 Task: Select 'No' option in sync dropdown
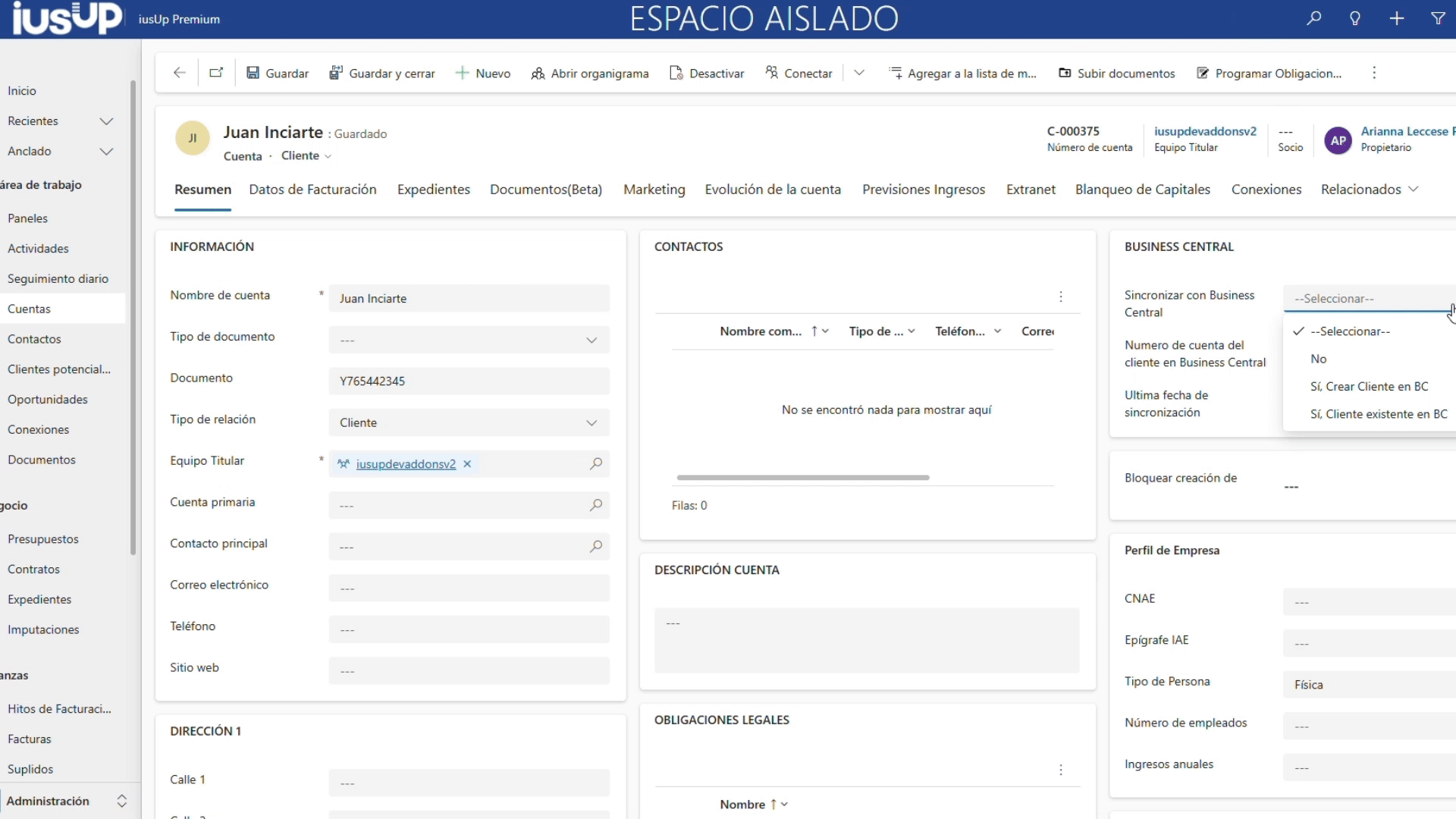click(1319, 359)
